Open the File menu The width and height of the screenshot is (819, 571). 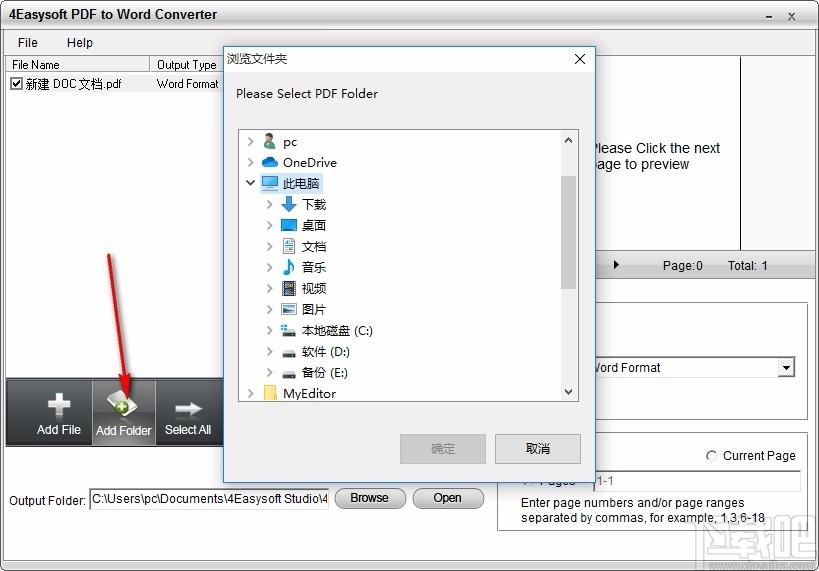28,43
